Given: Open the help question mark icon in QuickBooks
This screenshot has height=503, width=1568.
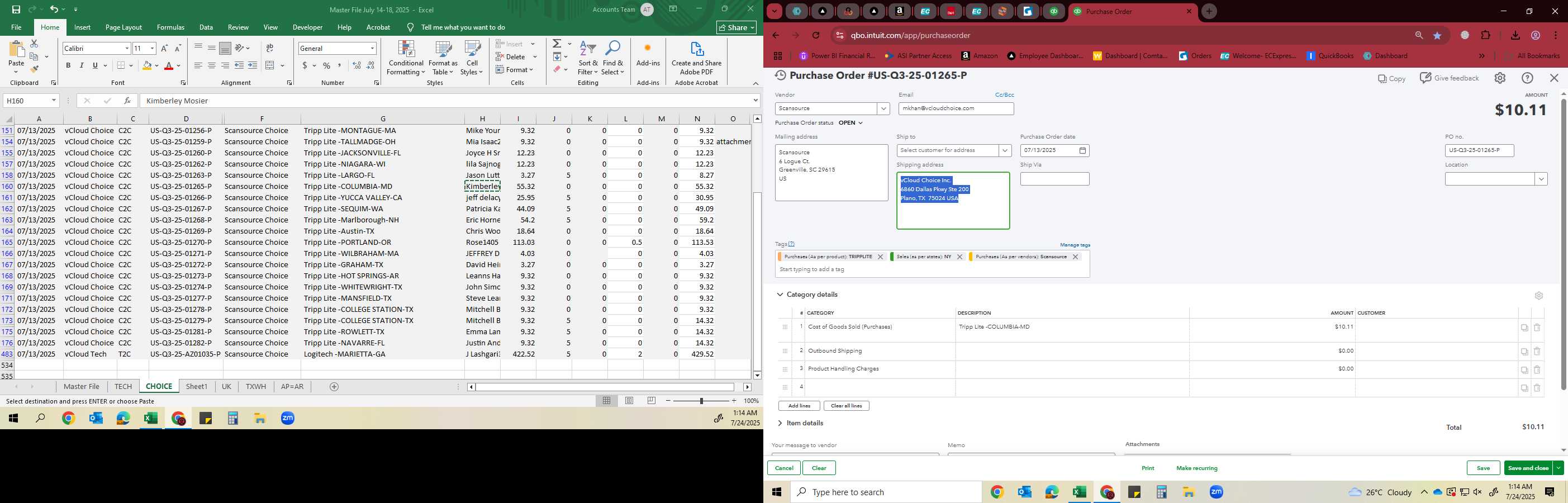Looking at the screenshot, I should (x=1527, y=78).
